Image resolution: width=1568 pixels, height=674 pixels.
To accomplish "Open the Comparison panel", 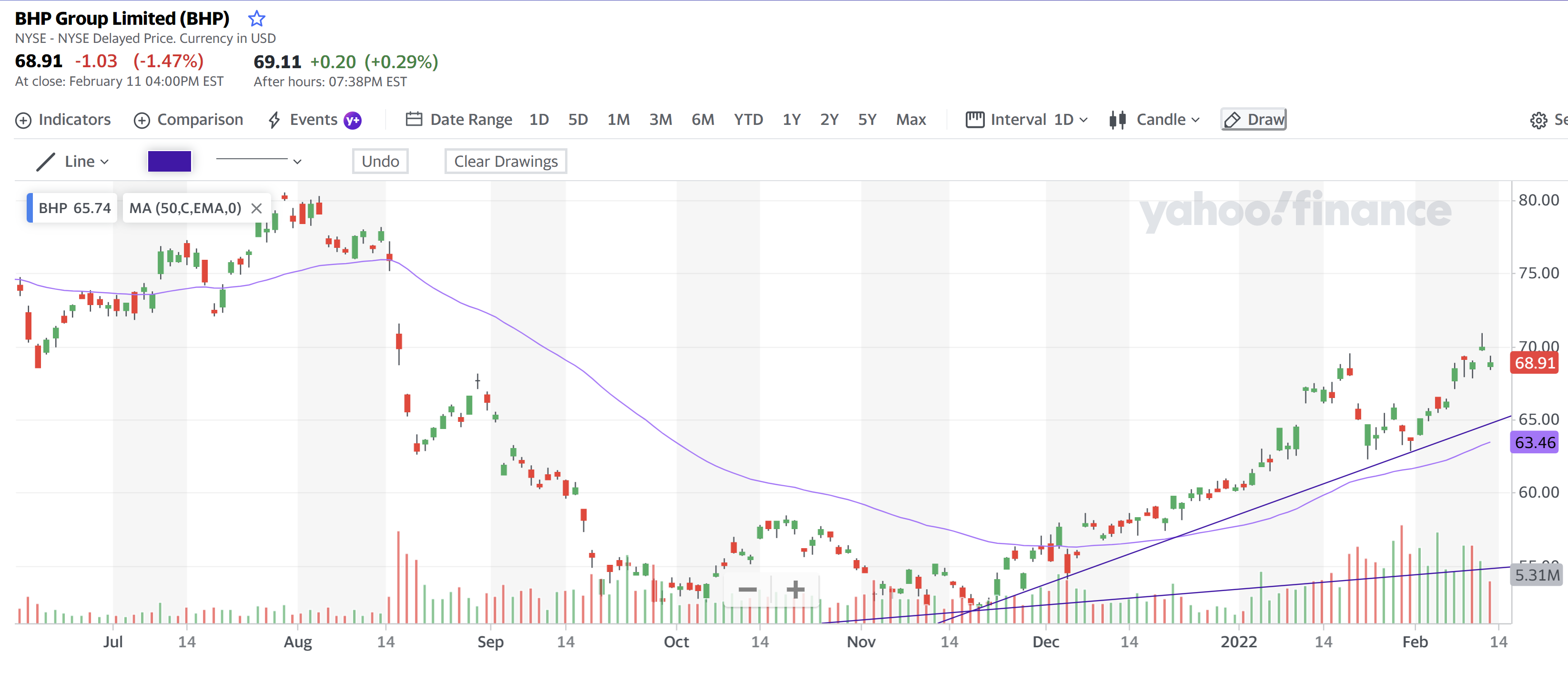I will click(189, 120).
